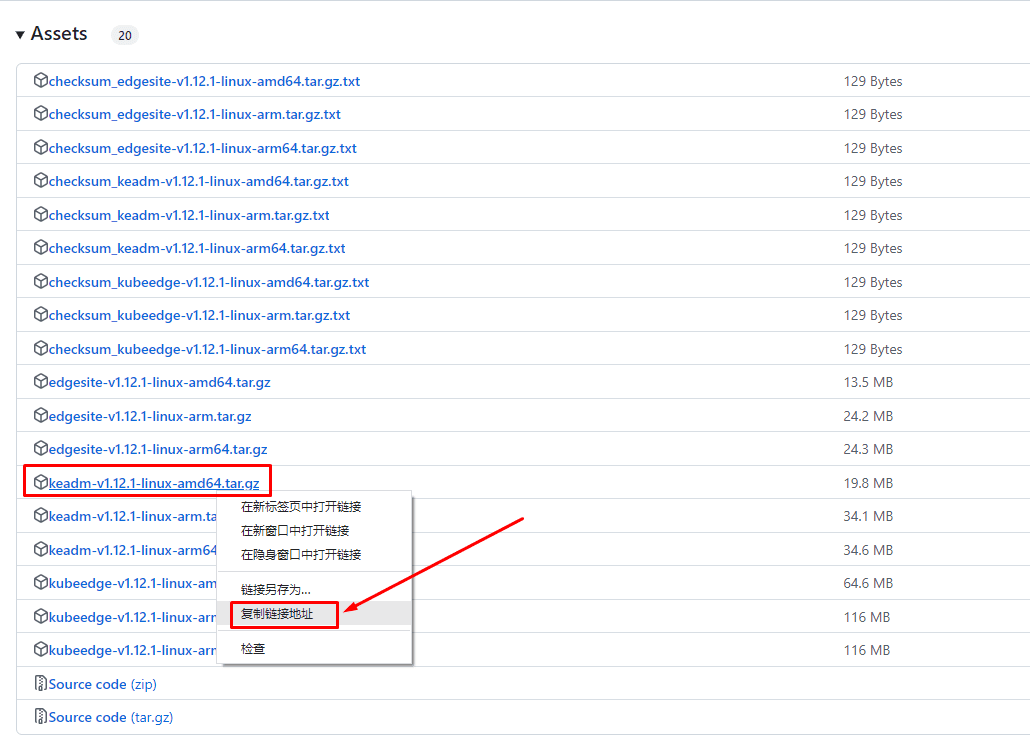The height and width of the screenshot is (736, 1030).
Task: Download edgesite-v1.12.1-linux-amd64.tar.gz
Action: coord(160,382)
